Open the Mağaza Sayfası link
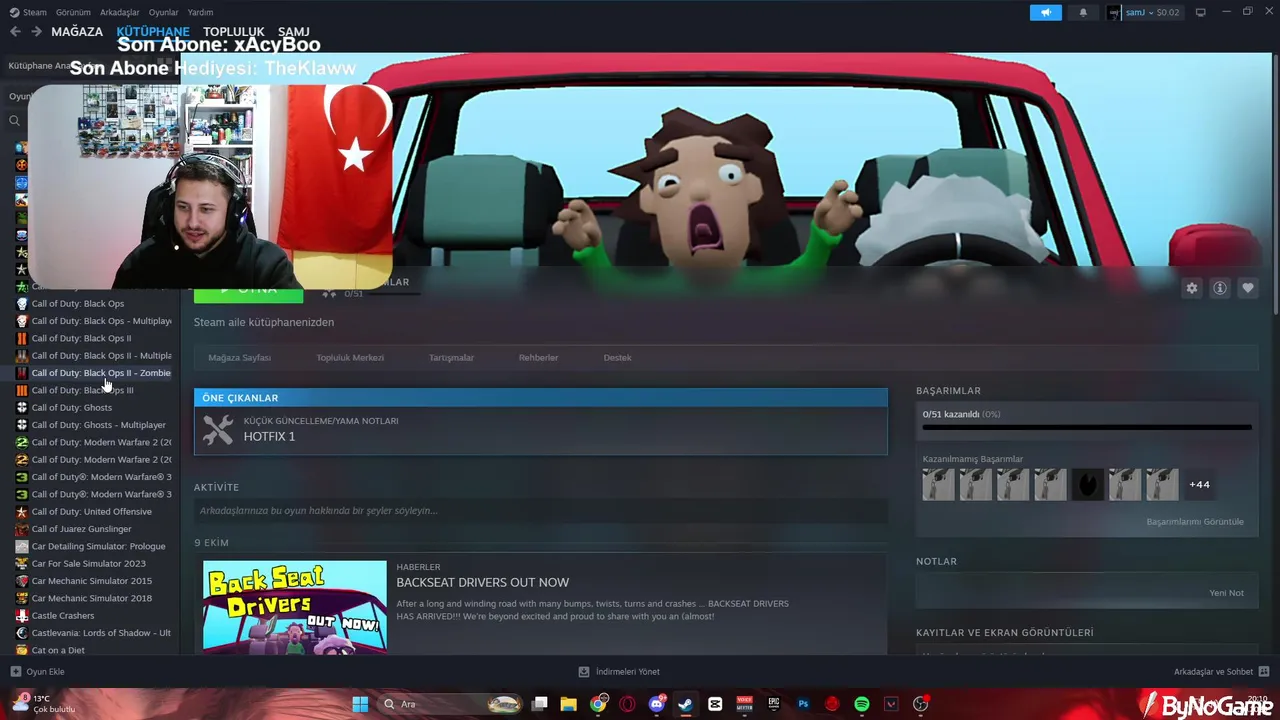This screenshot has width=1280, height=720. tap(239, 357)
